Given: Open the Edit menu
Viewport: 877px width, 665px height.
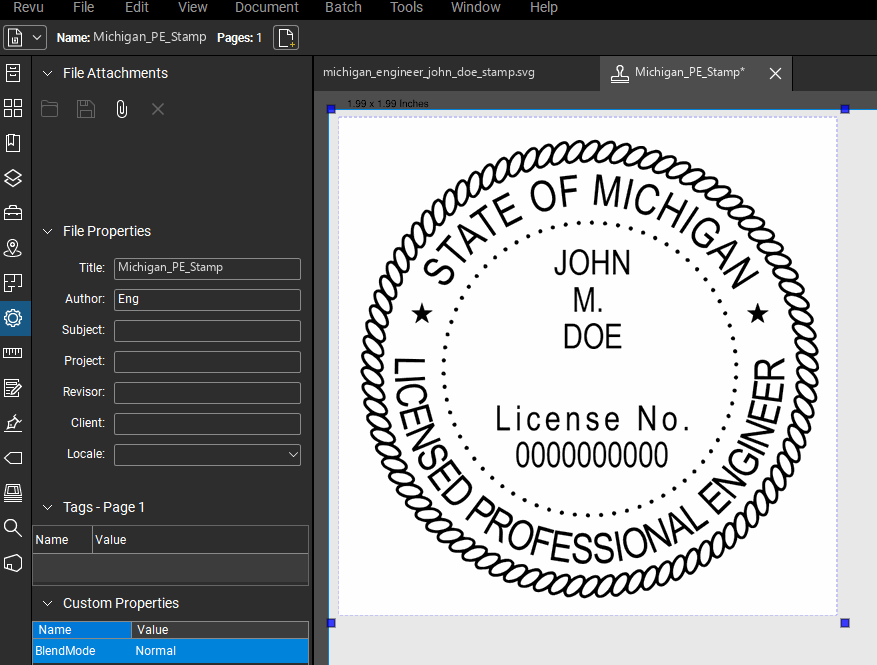Looking at the screenshot, I should click(136, 8).
